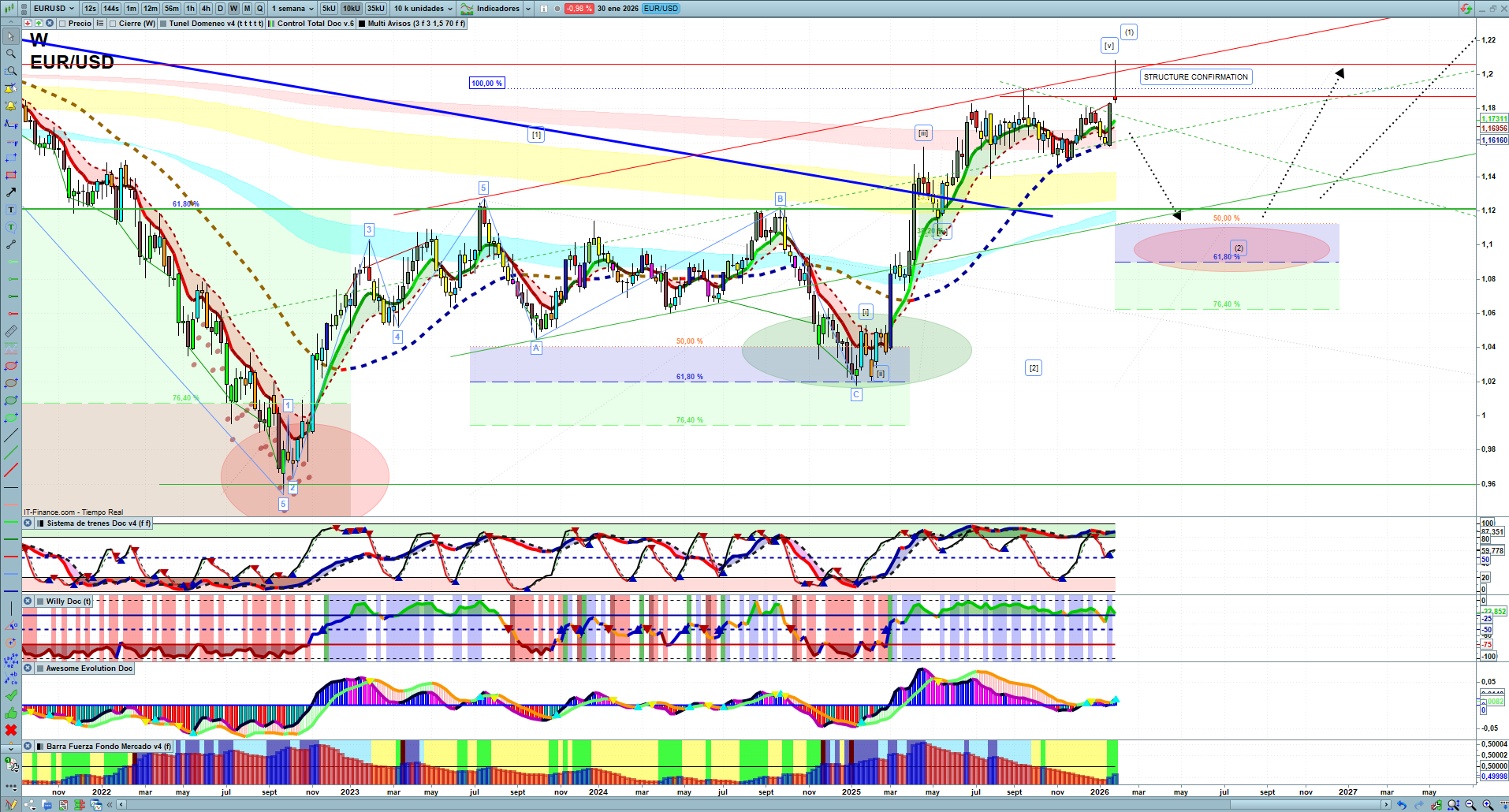Select the red rectangle drawing tool
This screenshot has height=812, width=1509.
point(11,175)
